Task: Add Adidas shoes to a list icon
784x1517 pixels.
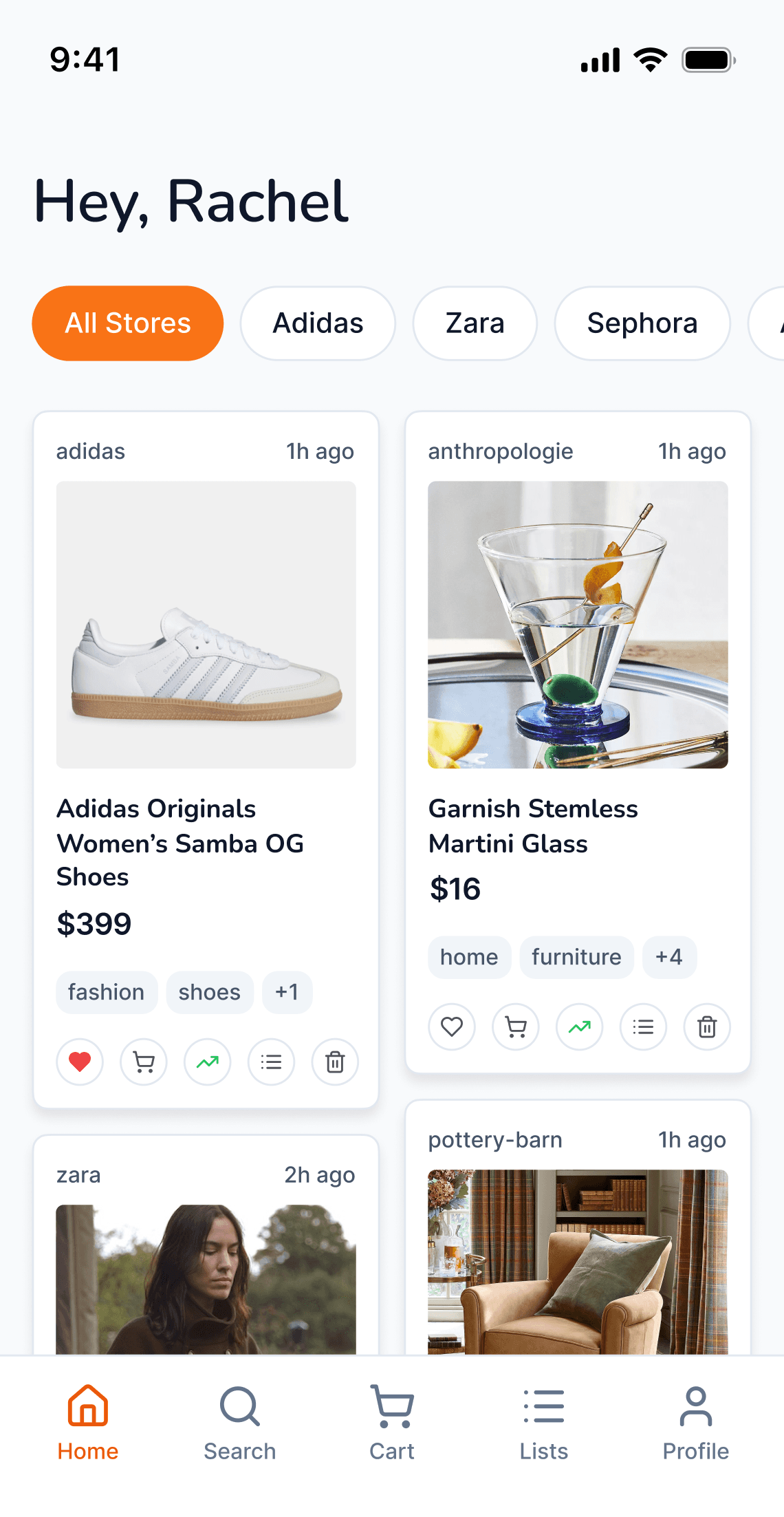Action: (x=272, y=1062)
